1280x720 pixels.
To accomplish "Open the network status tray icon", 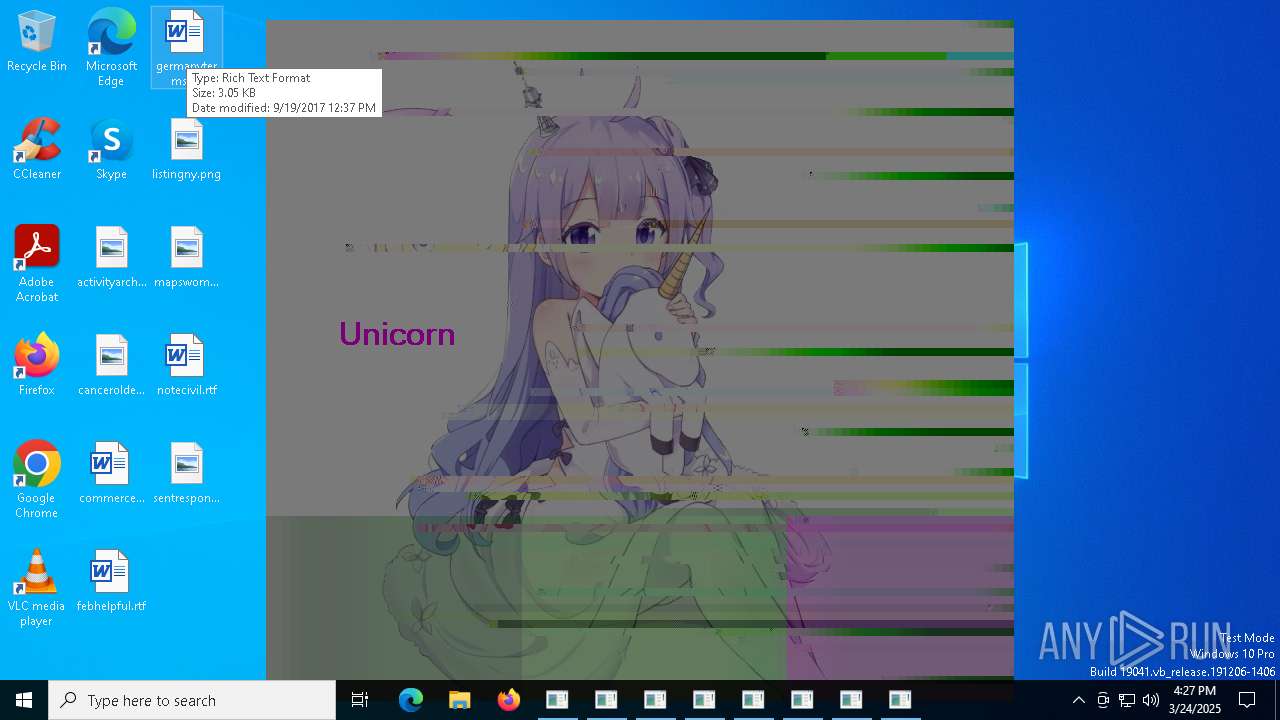I will 1127,700.
